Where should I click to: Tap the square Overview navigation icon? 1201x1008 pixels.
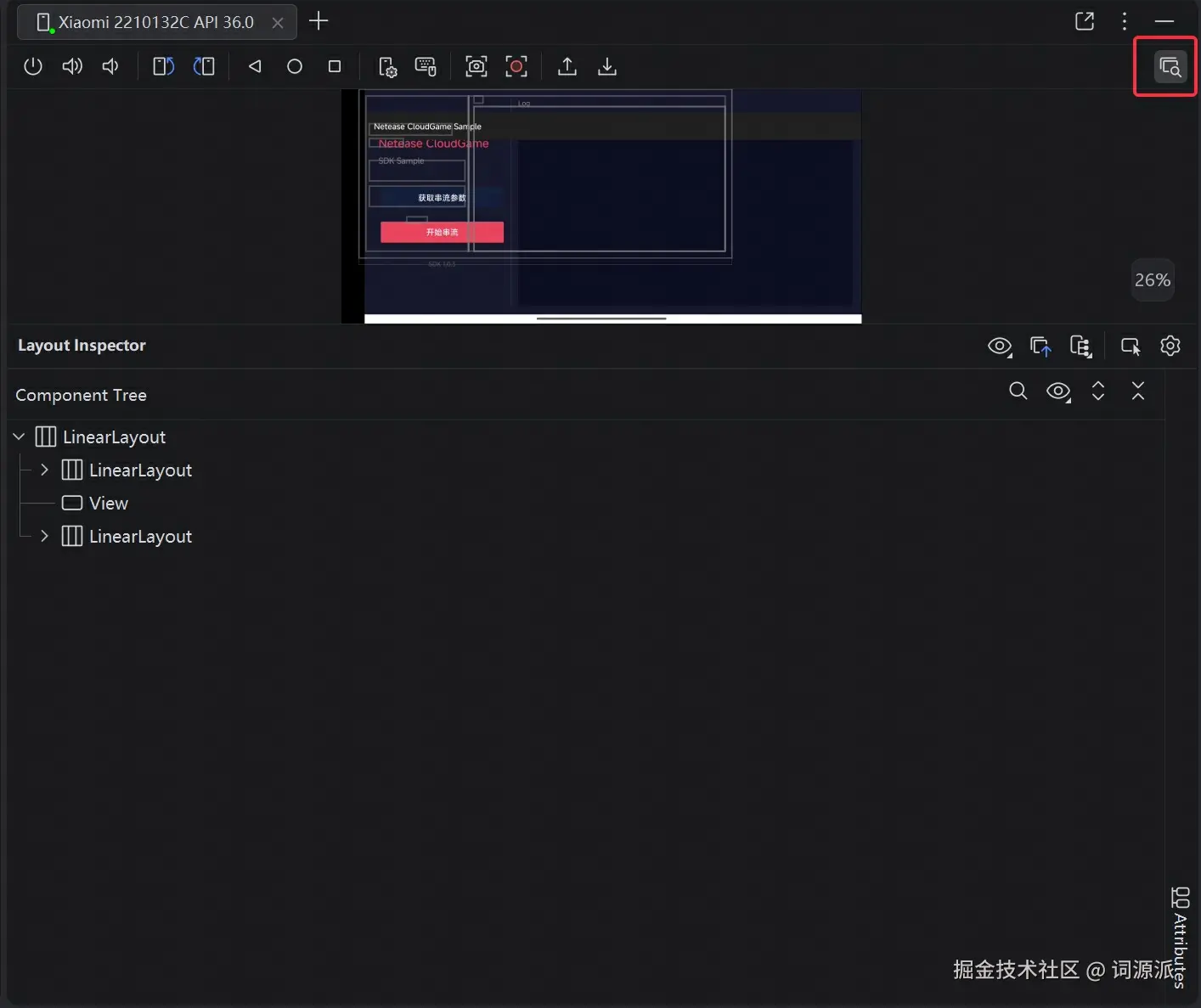click(x=335, y=66)
